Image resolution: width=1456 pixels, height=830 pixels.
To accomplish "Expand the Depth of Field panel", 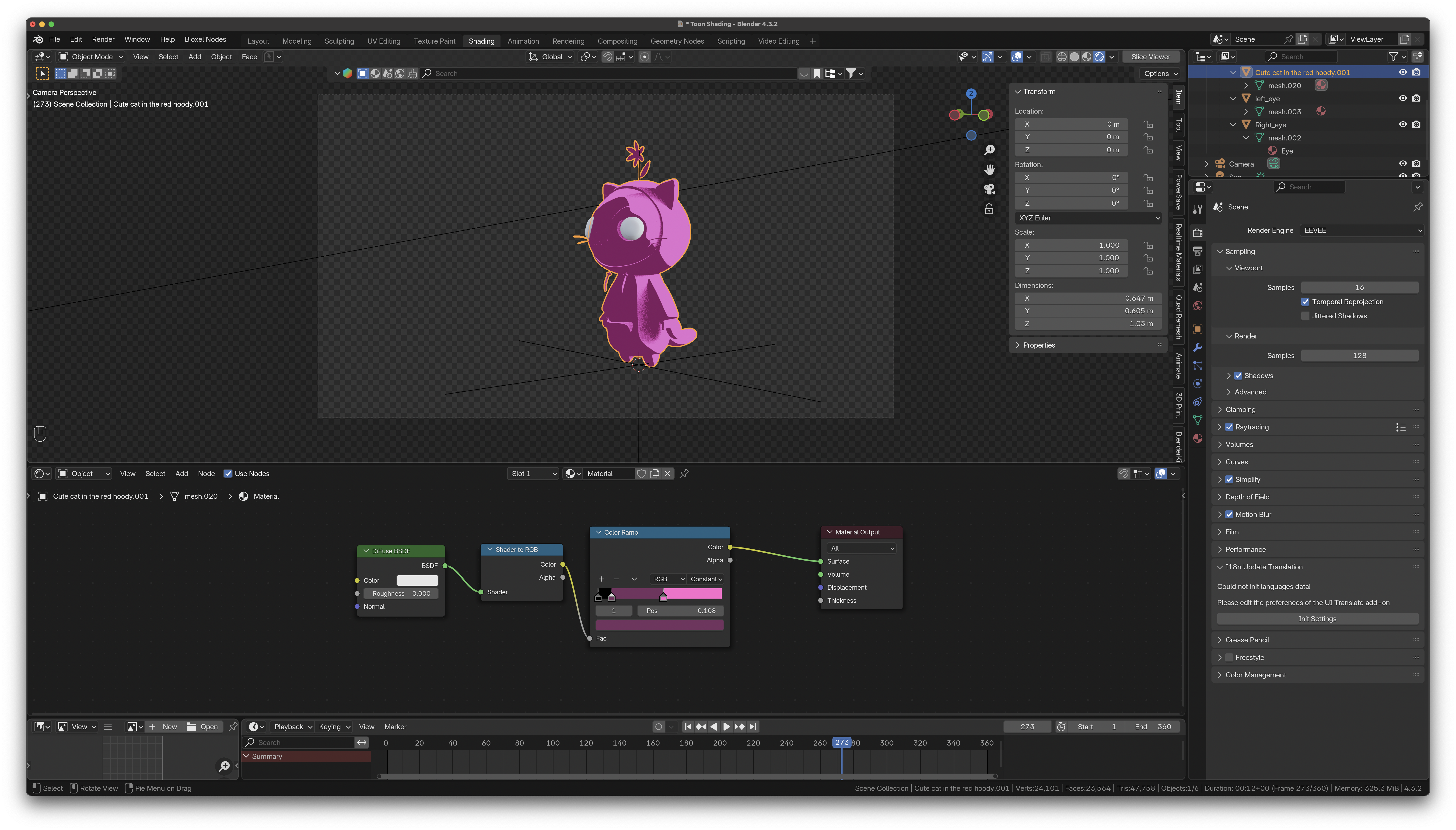I will click(1247, 497).
